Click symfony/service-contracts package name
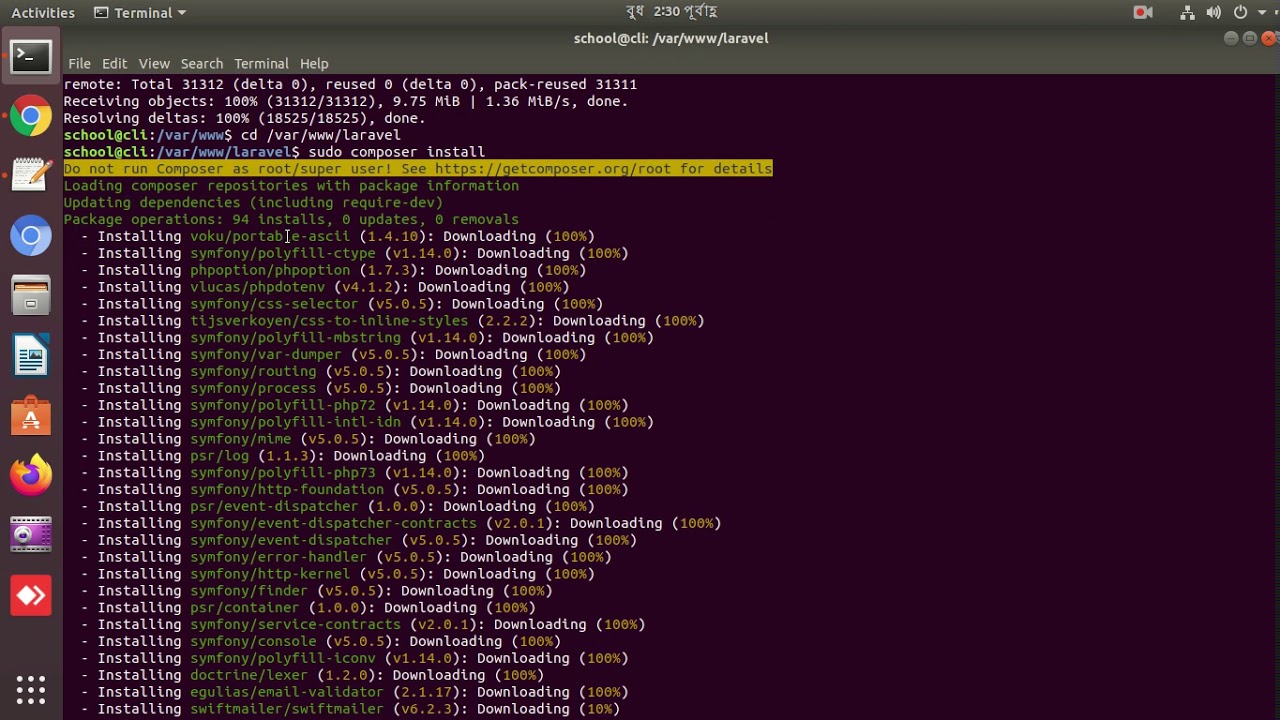This screenshot has width=1280, height=720. point(295,624)
